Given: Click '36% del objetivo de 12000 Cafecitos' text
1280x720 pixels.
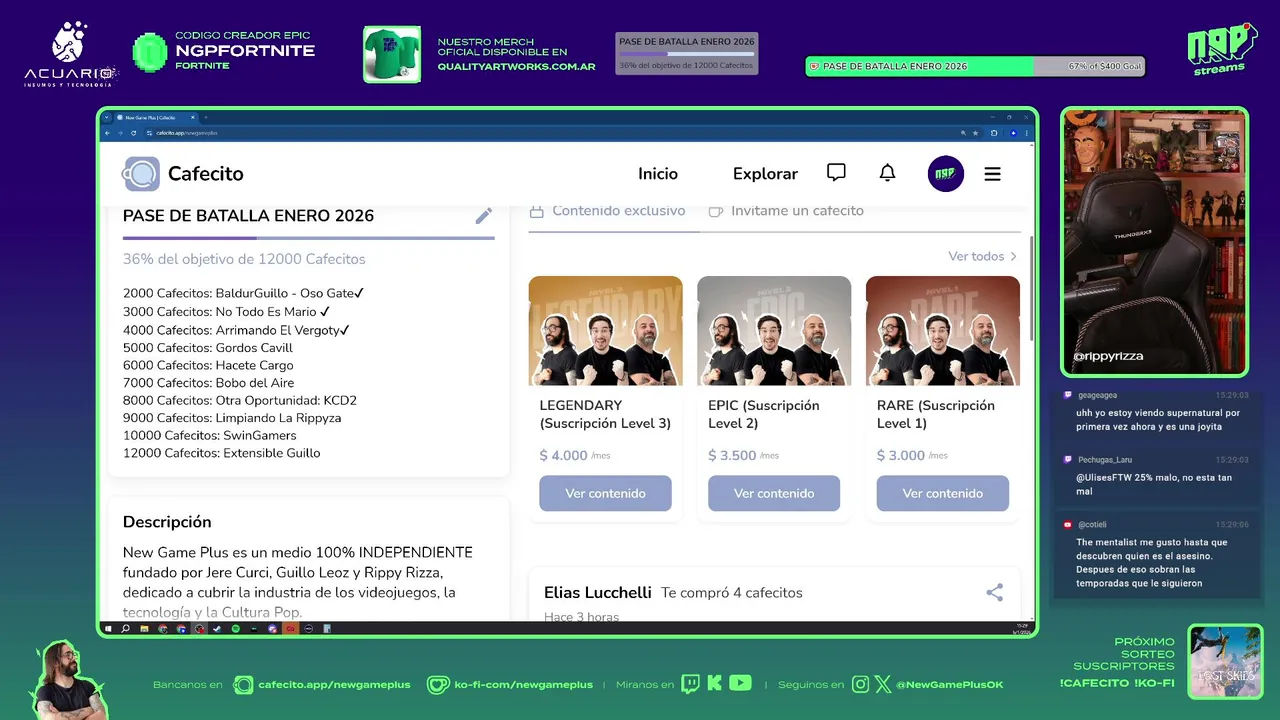Looking at the screenshot, I should [244, 259].
